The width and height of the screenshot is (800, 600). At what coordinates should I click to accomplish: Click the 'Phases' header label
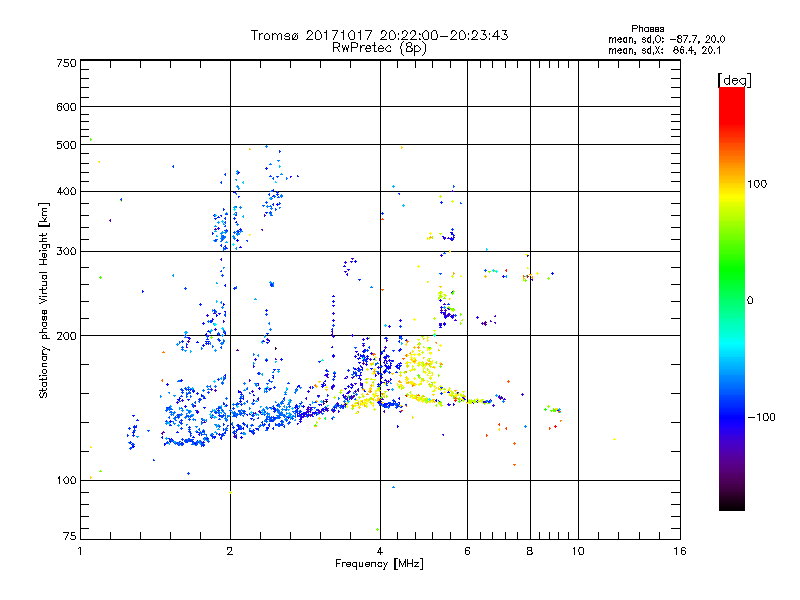tap(647, 29)
